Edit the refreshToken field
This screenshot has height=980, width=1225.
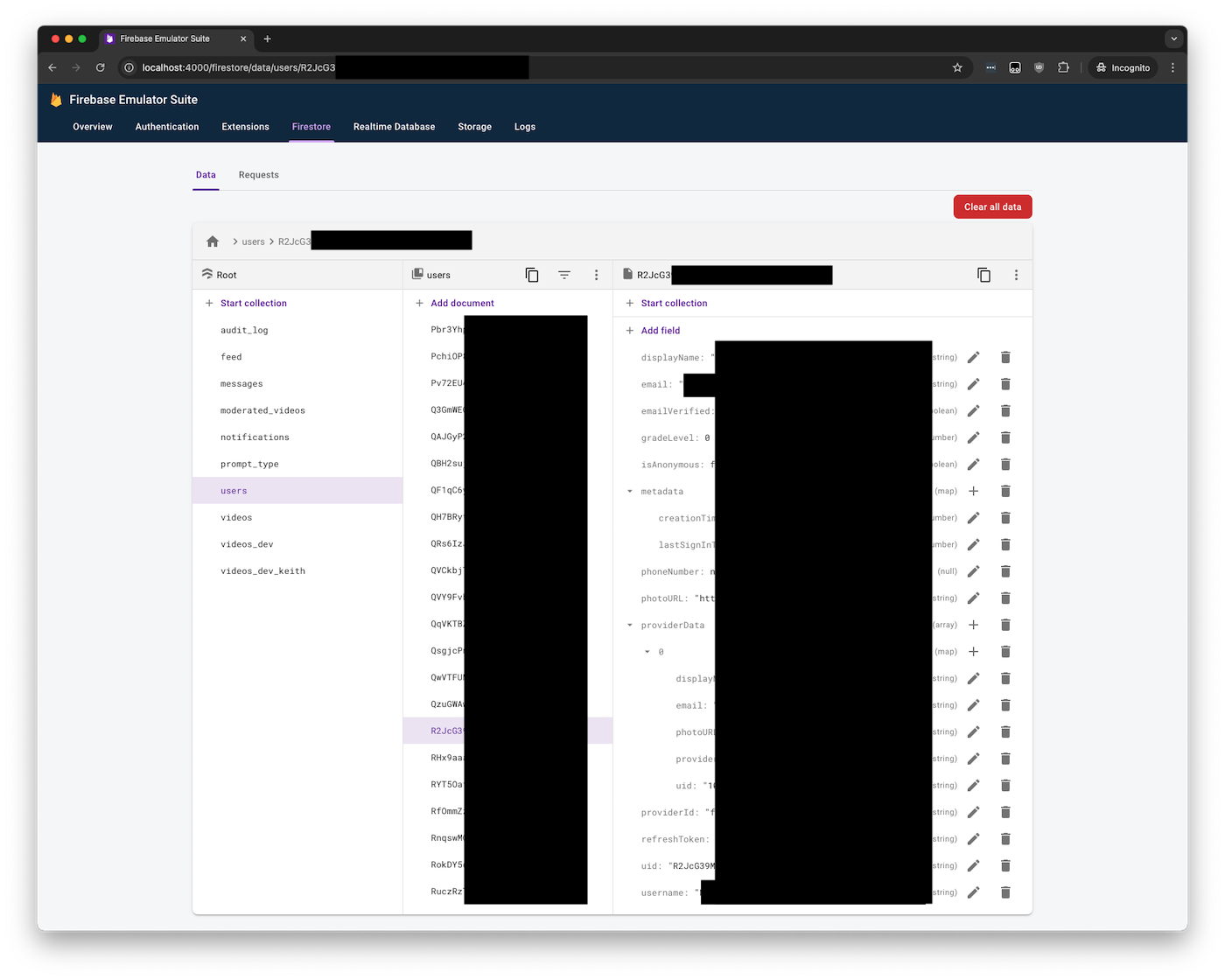click(x=974, y=839)
